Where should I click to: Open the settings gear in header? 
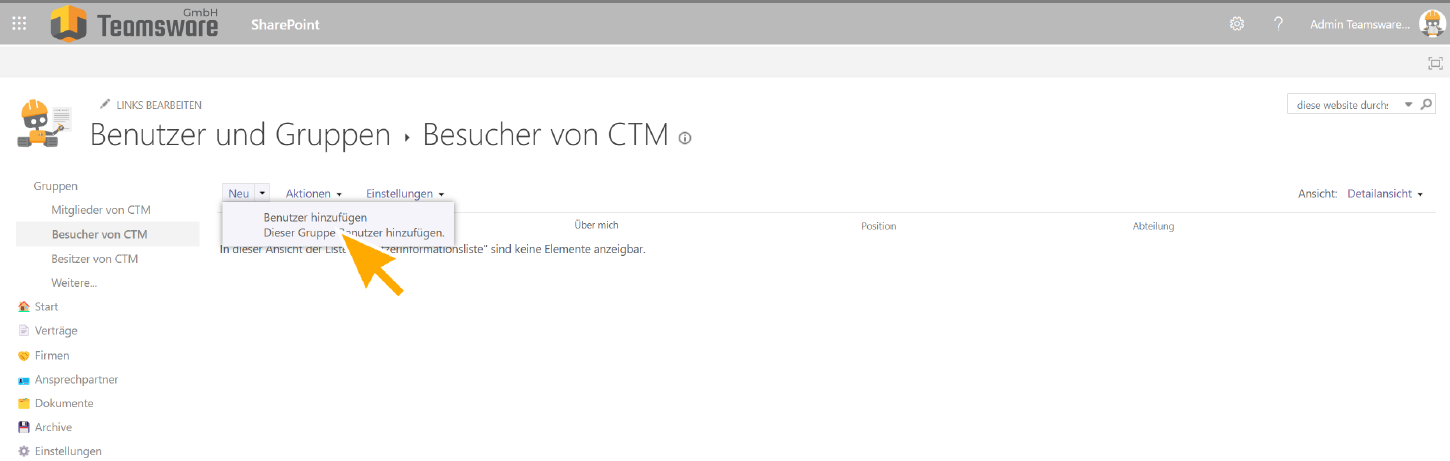[x=1237, y=24]
